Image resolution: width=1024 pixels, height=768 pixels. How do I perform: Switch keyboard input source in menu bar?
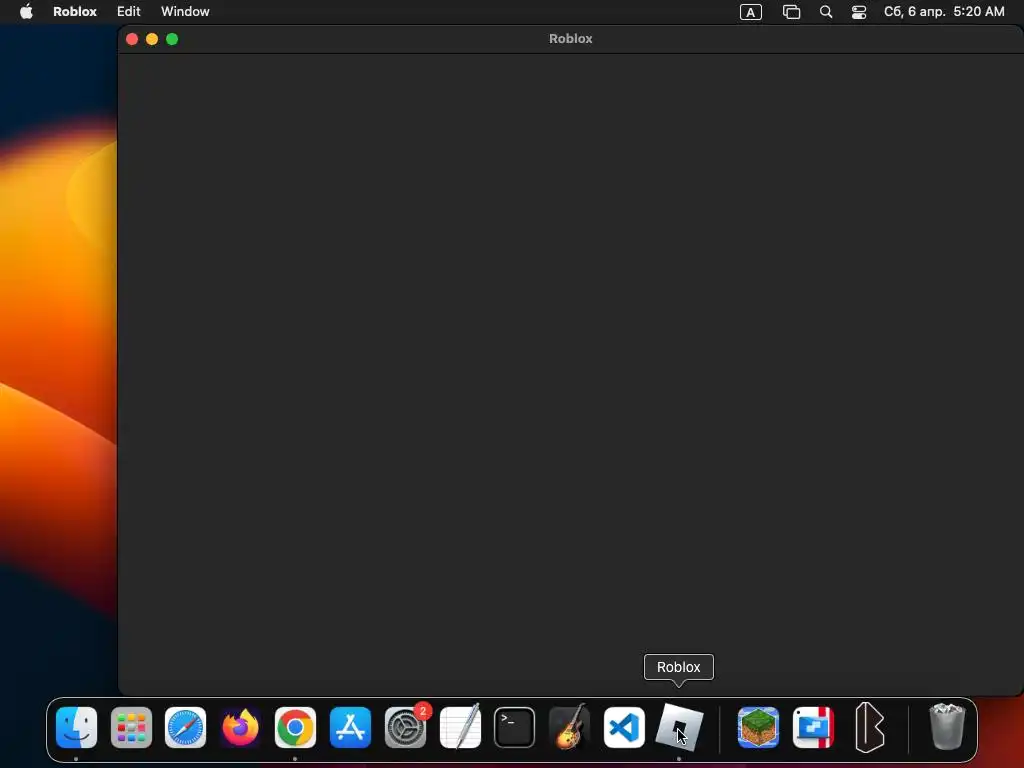point(750,12)
